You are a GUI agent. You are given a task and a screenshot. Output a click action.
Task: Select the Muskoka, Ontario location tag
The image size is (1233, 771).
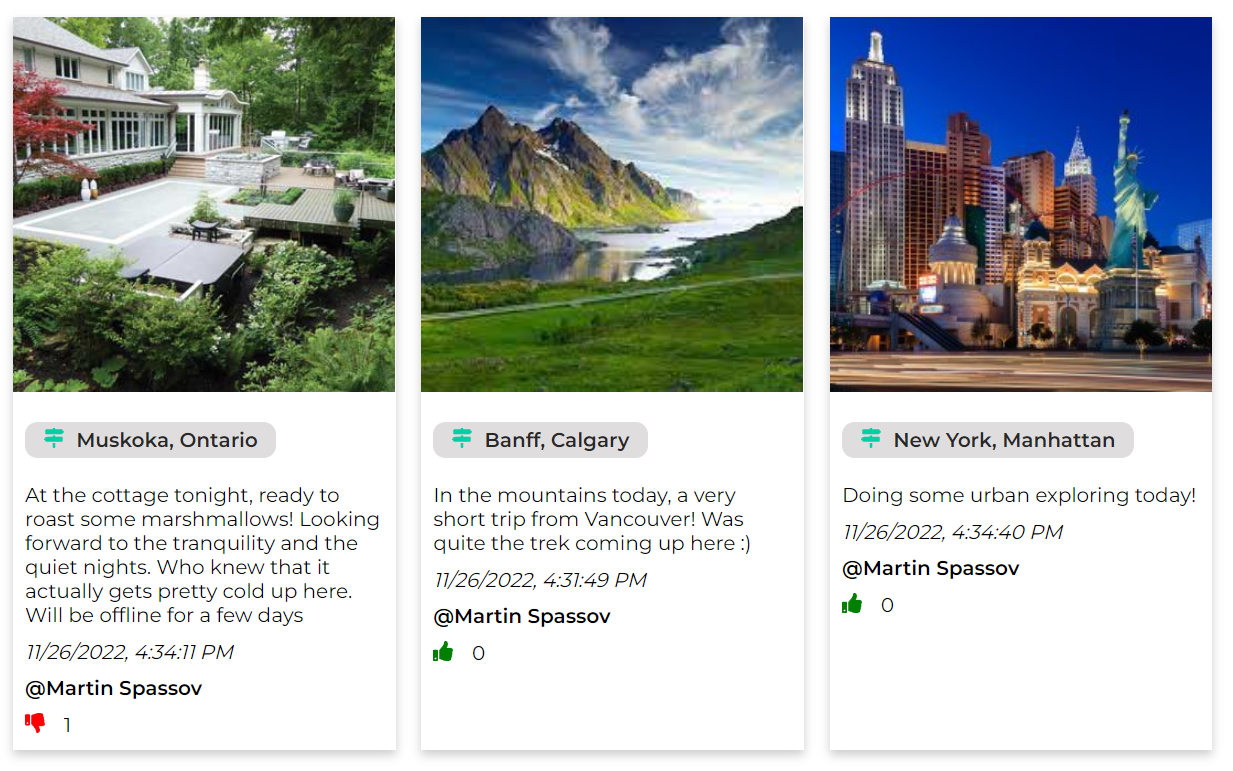click(x=150, y=440)
